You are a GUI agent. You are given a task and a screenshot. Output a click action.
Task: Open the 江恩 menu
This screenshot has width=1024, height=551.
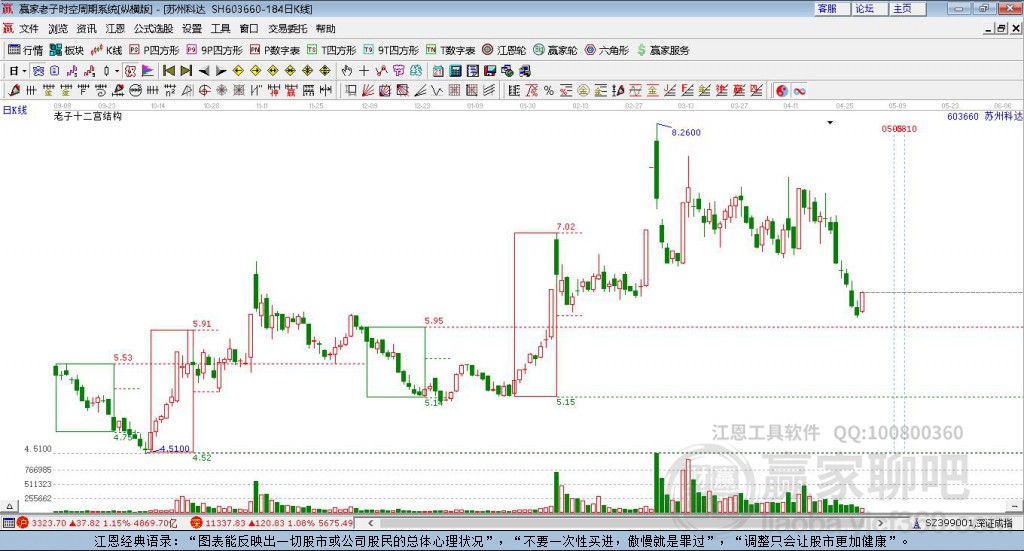click(115, 29)
